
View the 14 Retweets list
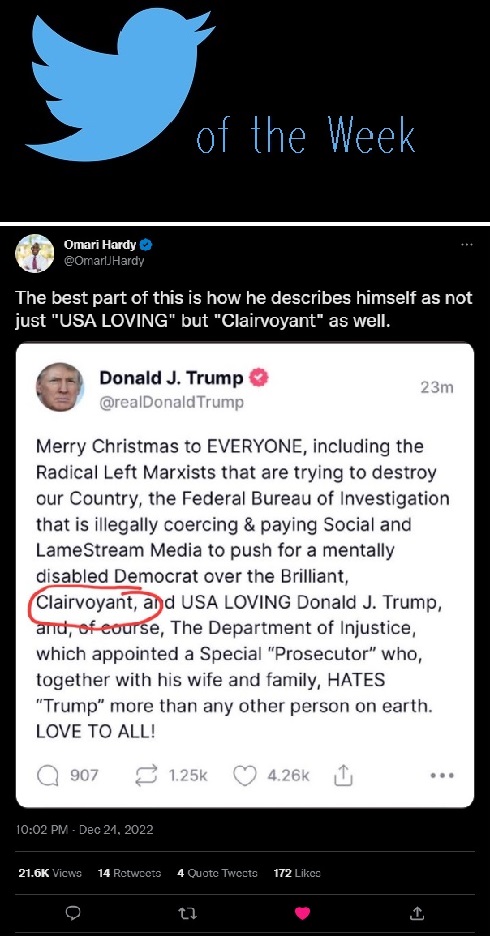(x=130, y=873)
